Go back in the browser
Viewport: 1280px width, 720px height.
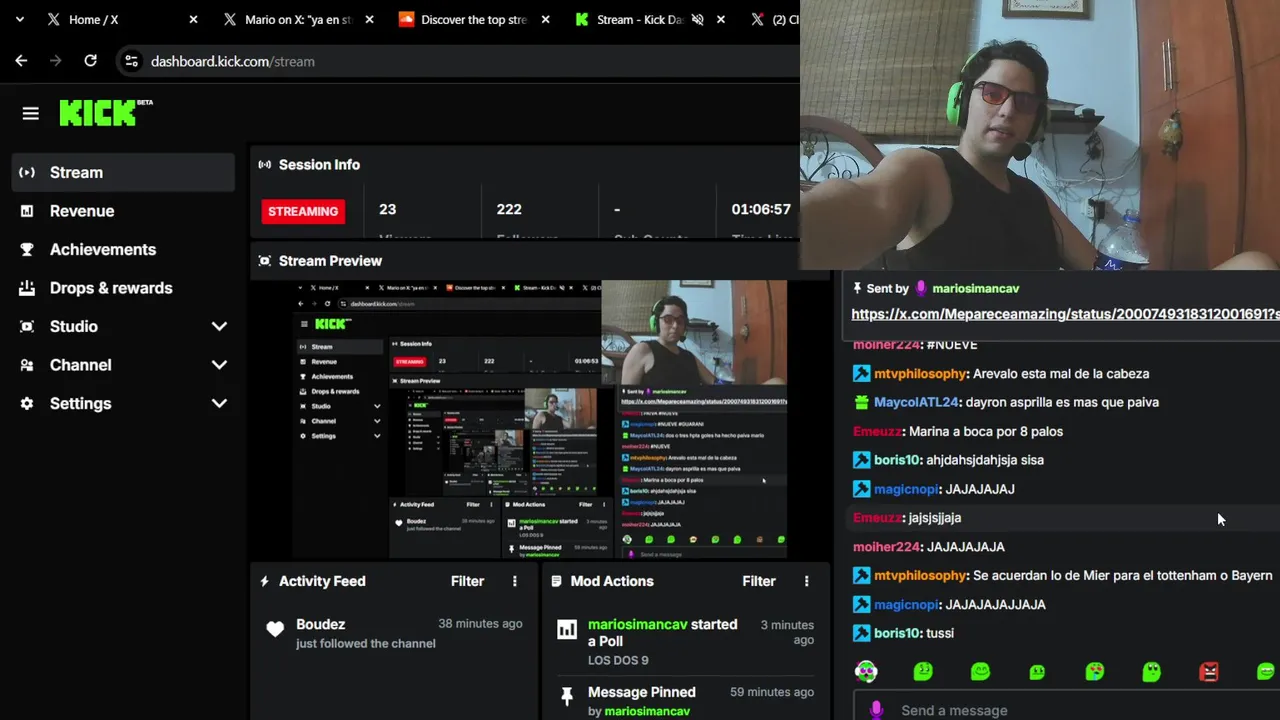click(x=21, y=61)
